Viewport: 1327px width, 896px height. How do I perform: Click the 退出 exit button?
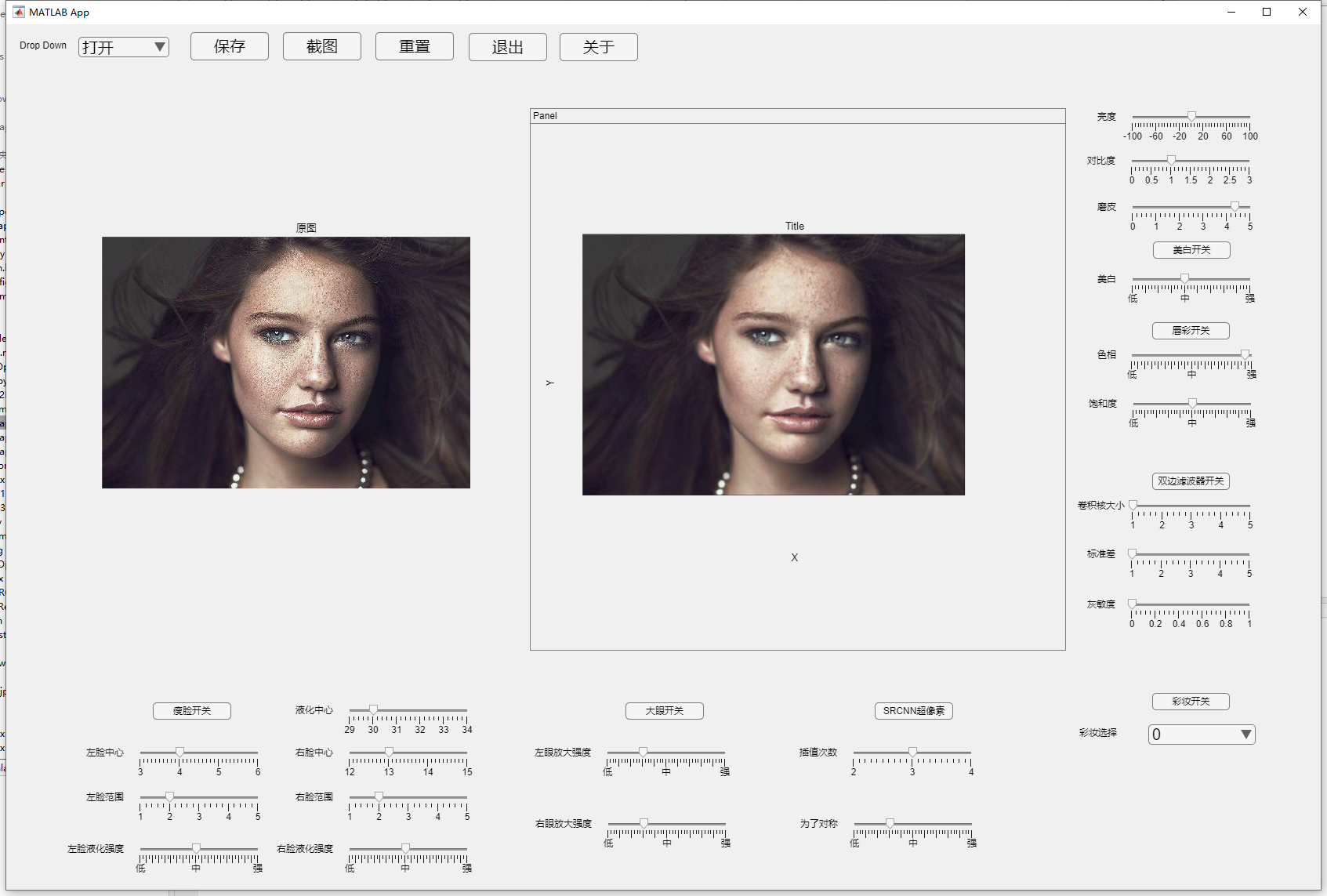[508, 47]
